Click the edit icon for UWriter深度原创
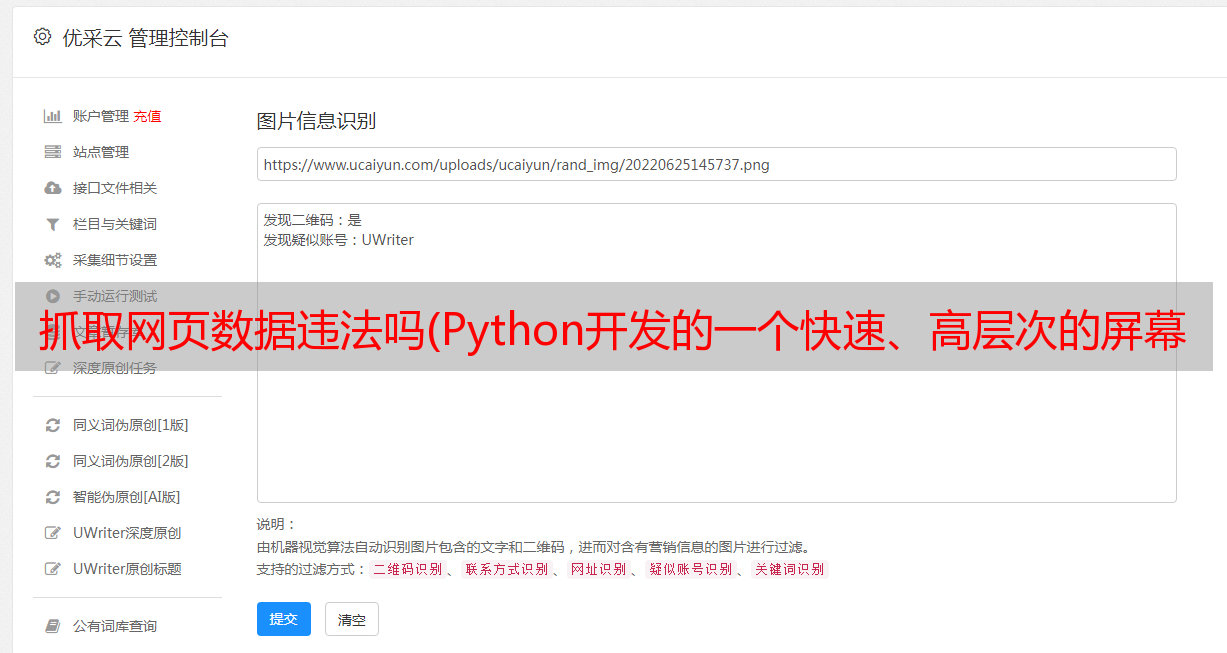 click(x=53, y=533)
